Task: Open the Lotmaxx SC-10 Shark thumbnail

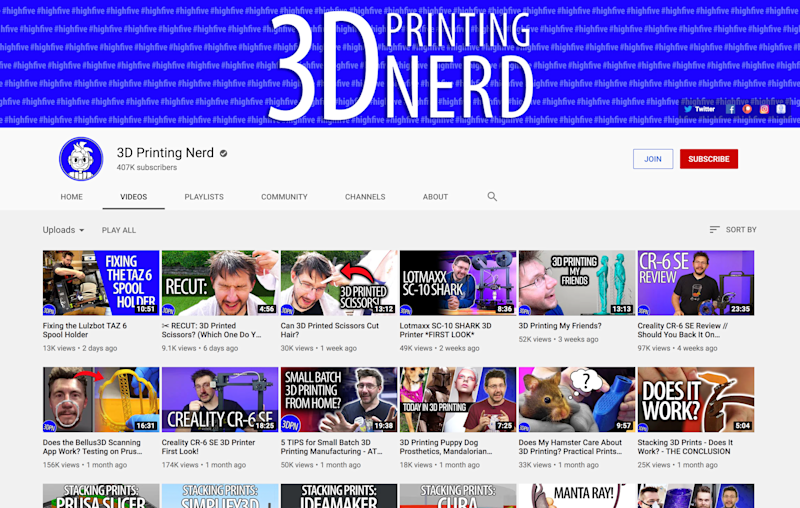Action: click(458, 283)
